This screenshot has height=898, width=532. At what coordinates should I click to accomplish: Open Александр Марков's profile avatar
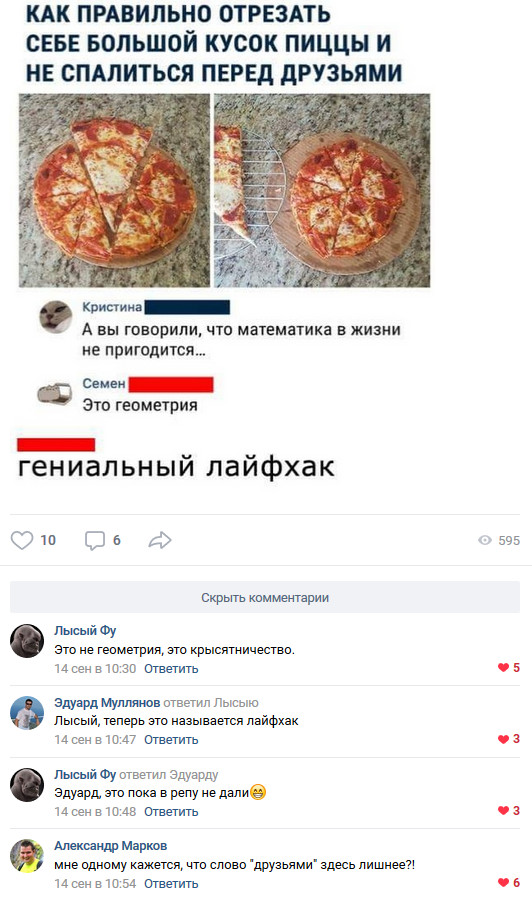point(27,856)
